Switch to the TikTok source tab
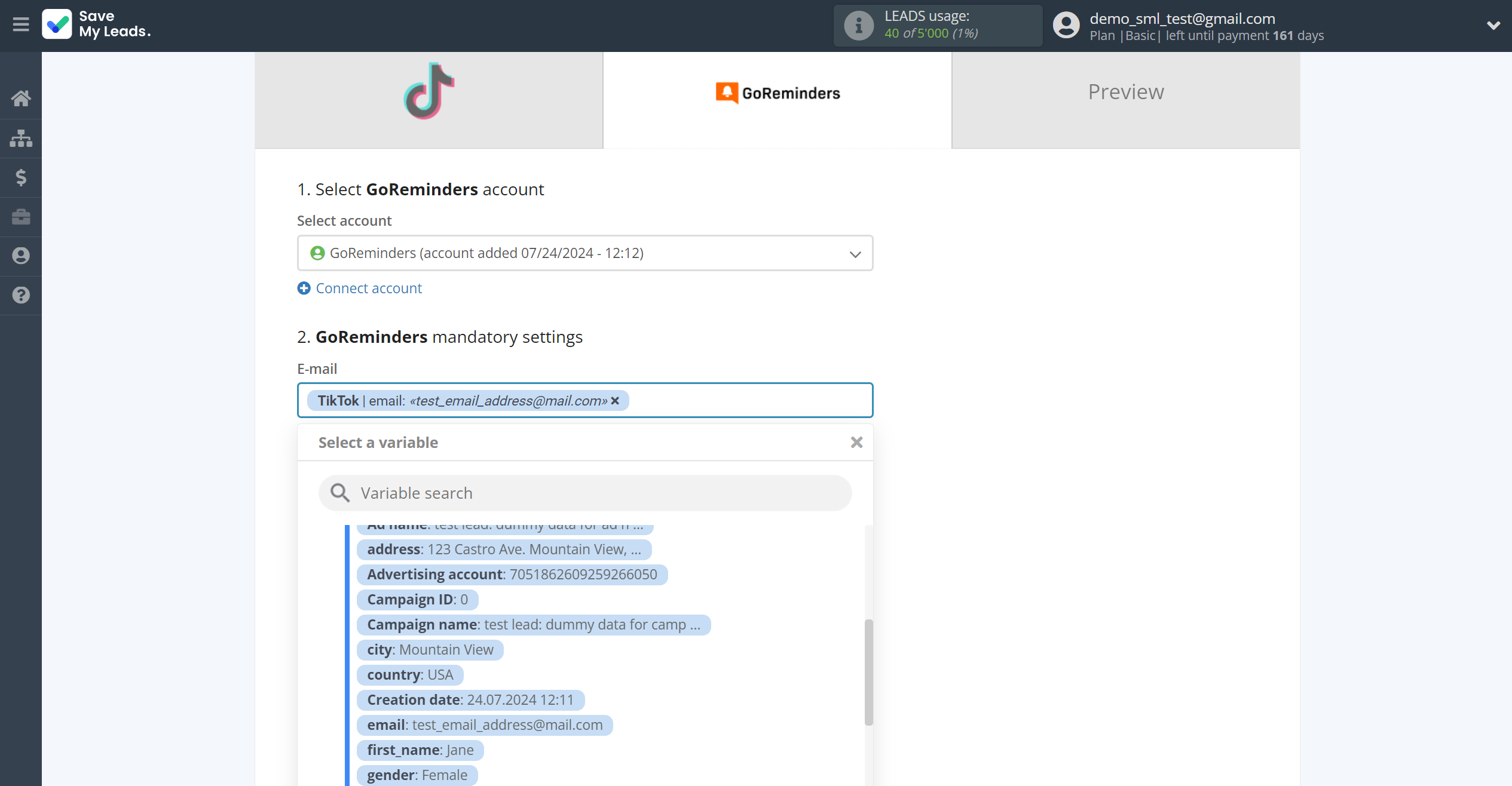The width and height of the screenshot is (1512, 786). click(x=428, y=100)
